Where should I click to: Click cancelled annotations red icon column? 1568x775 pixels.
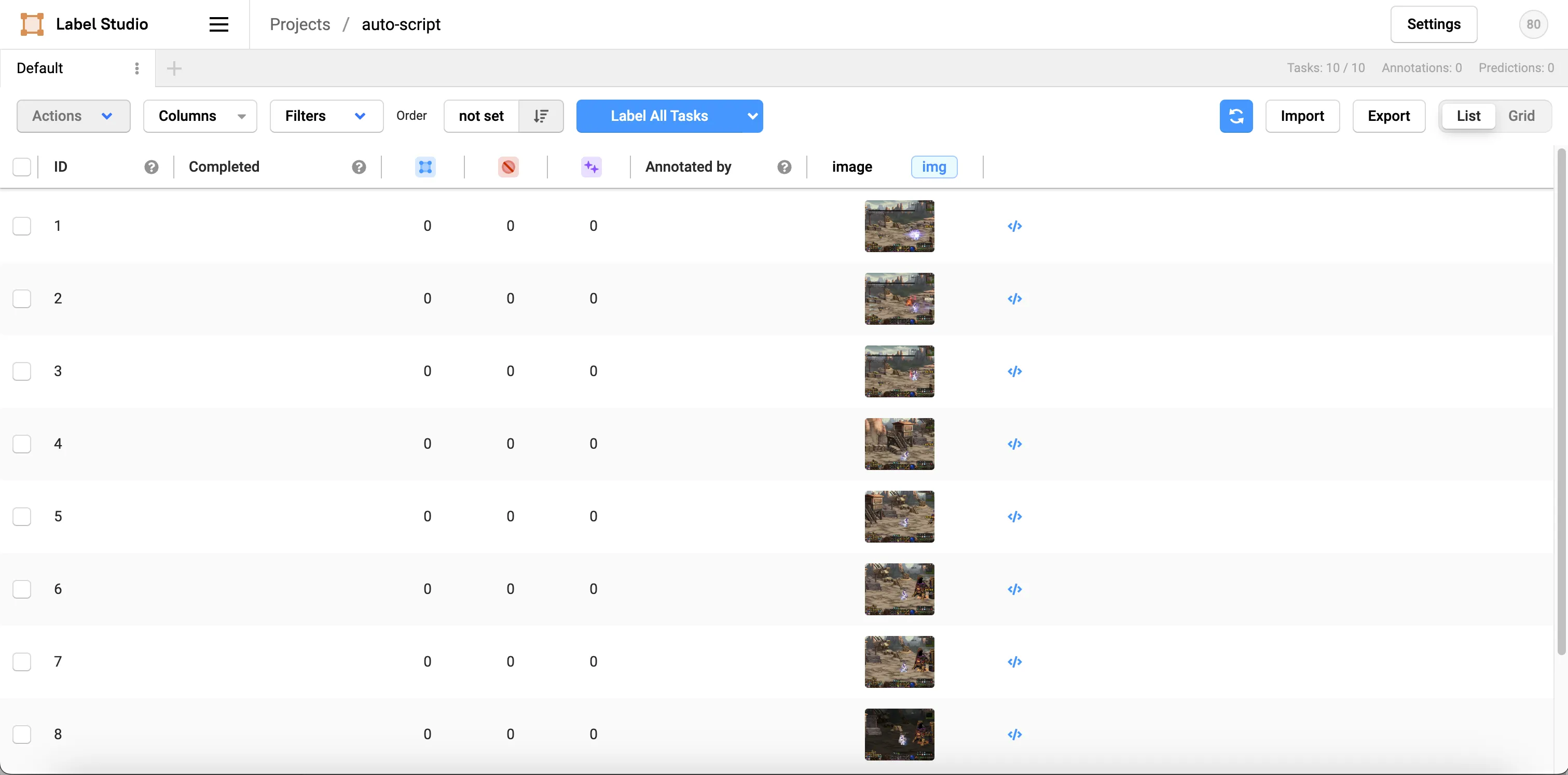(508, 167)
